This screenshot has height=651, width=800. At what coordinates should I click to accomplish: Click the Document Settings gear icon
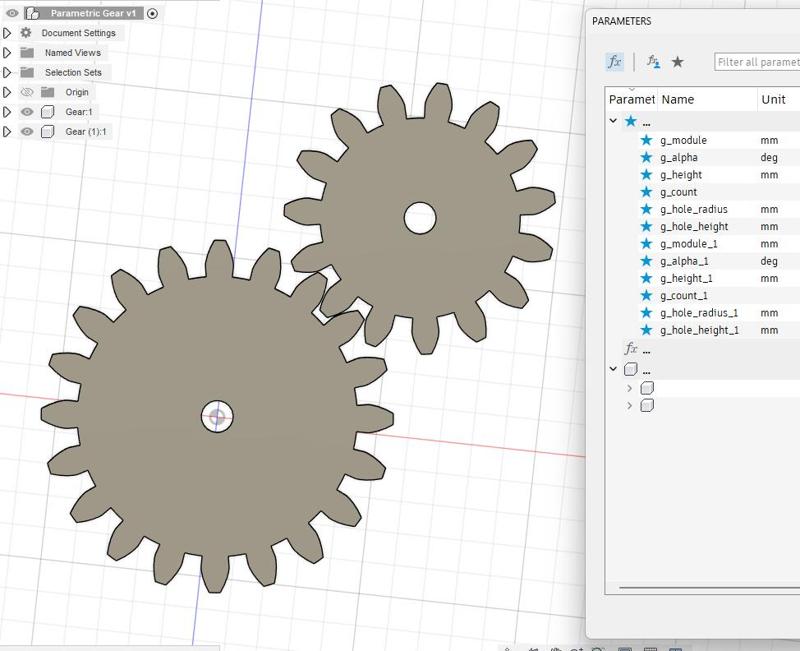click(27, 32)
